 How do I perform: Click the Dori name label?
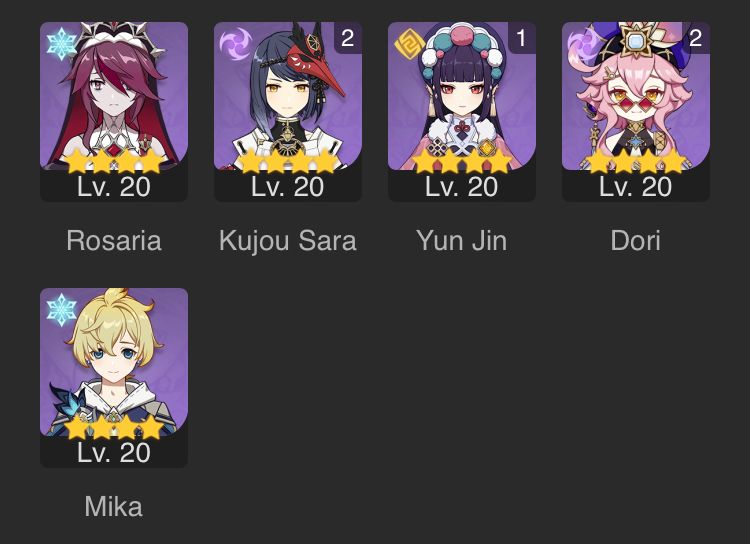[636, 240]
